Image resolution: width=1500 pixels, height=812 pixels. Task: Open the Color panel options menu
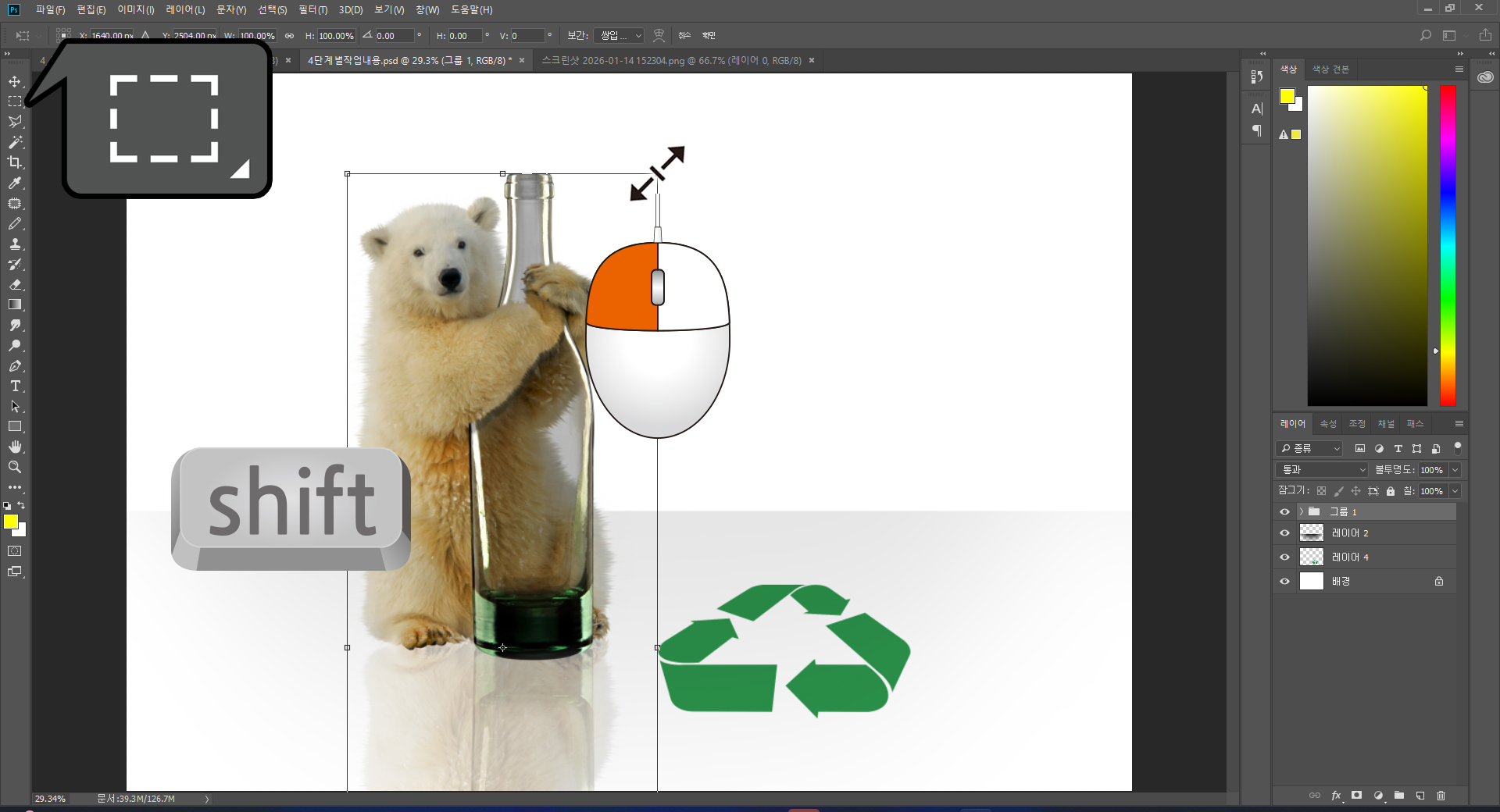1459,69
